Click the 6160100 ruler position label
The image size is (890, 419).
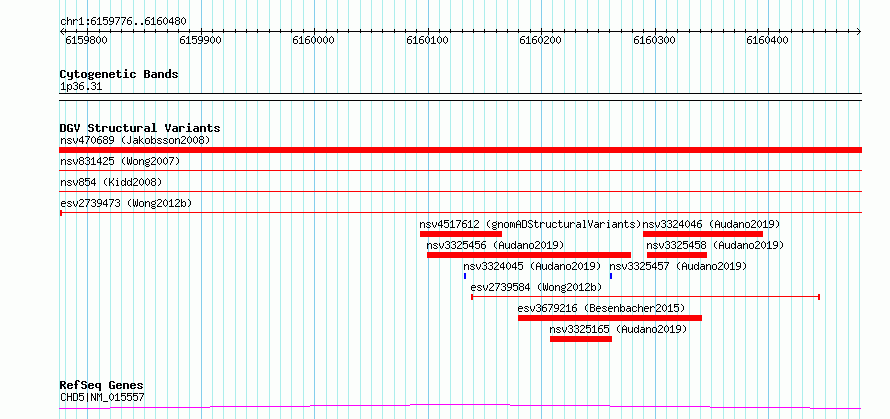point(427,40)
